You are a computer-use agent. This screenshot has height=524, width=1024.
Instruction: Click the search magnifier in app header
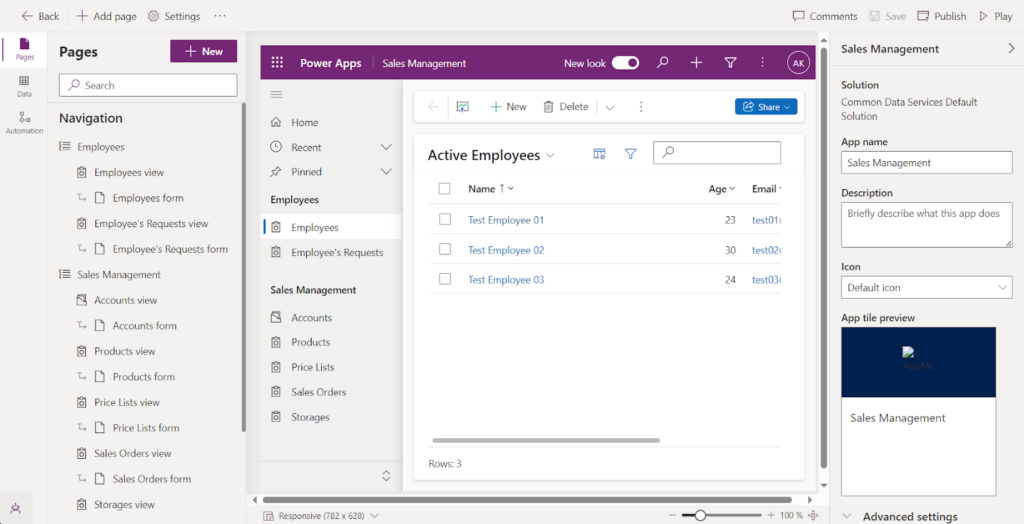662,63
